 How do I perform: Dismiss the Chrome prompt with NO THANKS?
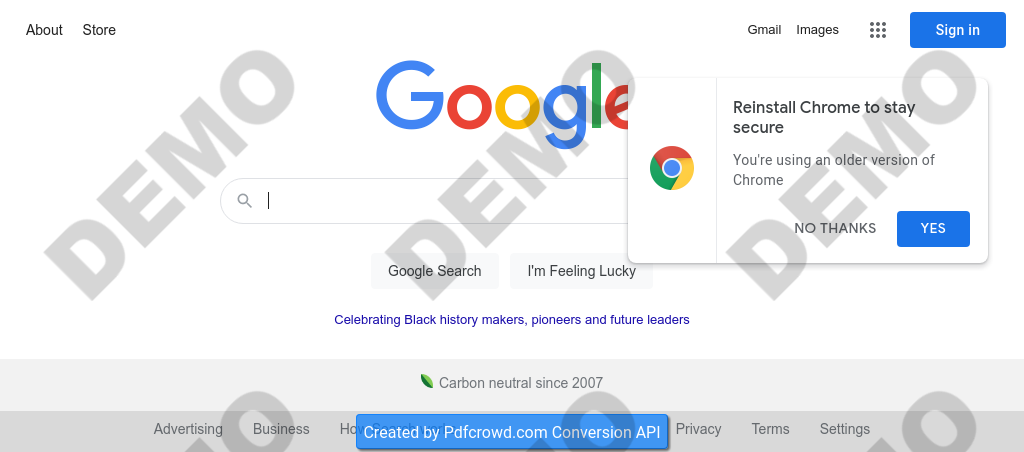pos(835,228)
